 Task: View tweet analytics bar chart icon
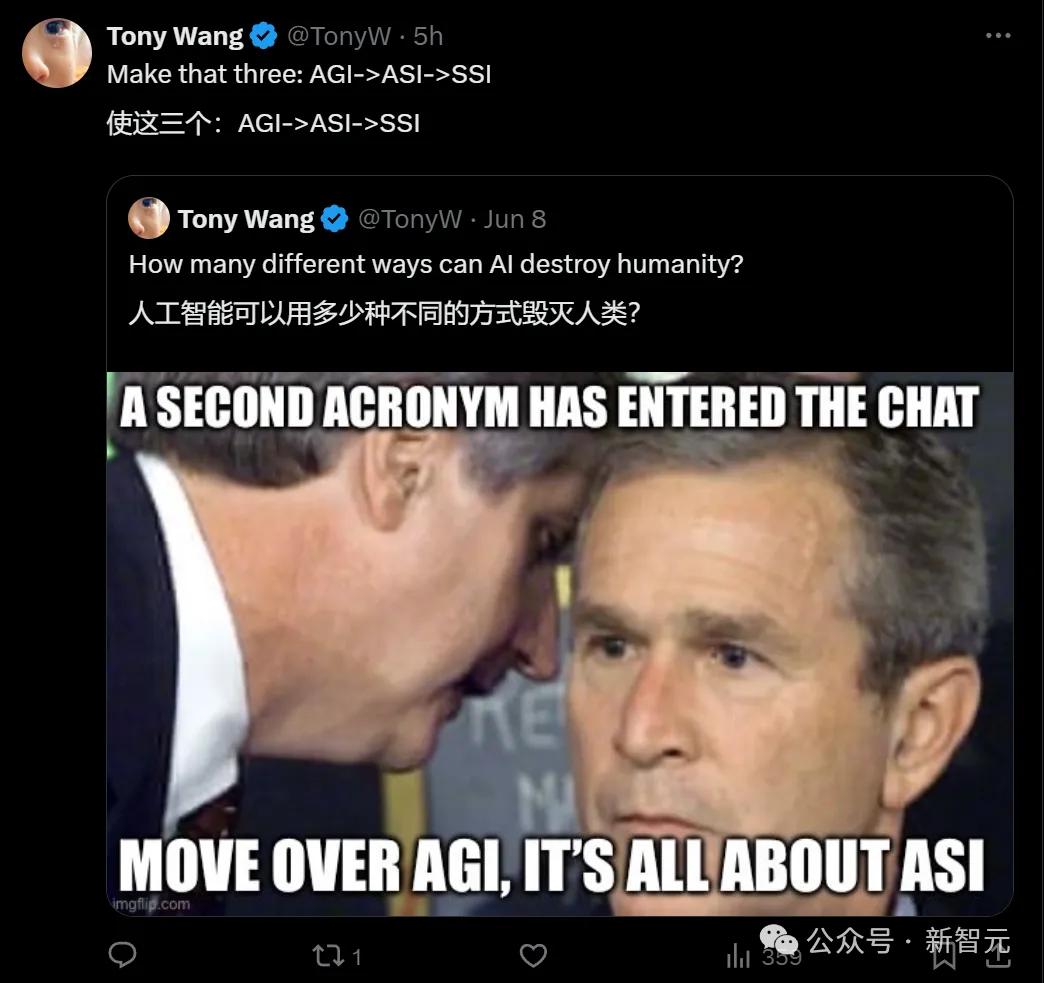click(x=739, y=956)
